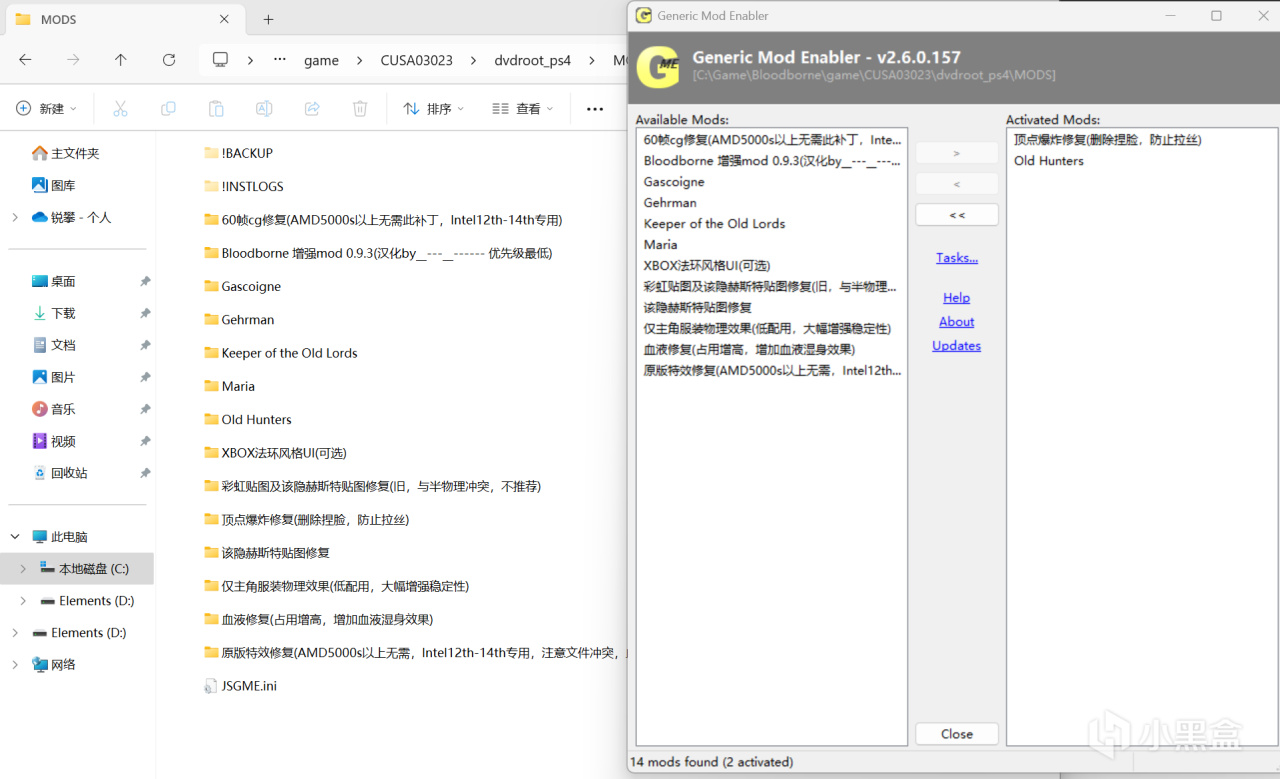Click the Rename icon in Explorer toolbar

tap(264, 108)
